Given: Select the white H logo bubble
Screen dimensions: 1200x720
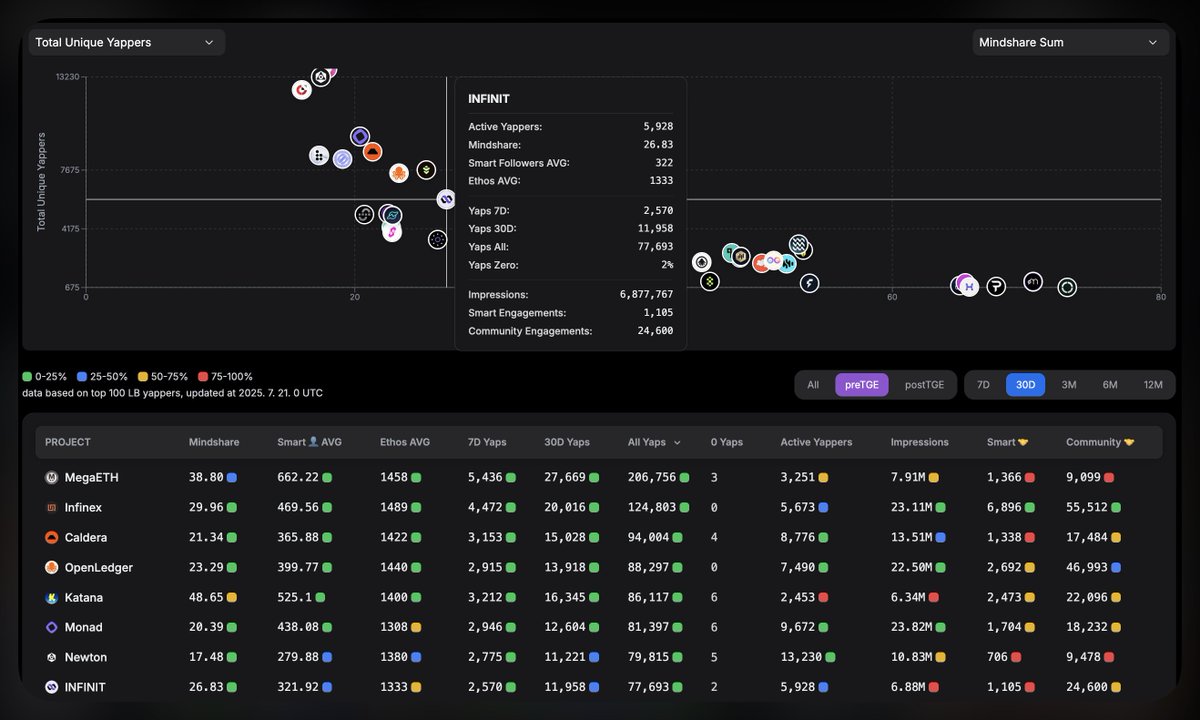Looking at the screenshot, I should pos(968,287).
